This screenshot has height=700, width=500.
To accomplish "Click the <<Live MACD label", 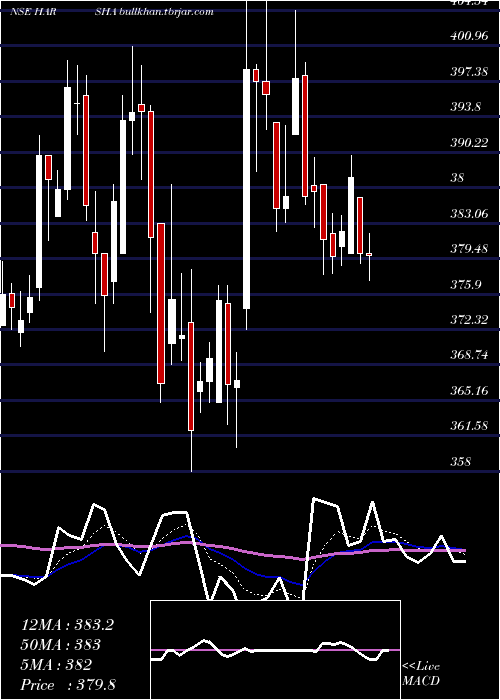I will pos(421,674).
